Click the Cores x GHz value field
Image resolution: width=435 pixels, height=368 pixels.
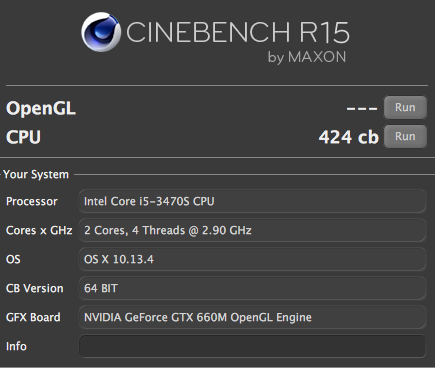pos(252,230)
